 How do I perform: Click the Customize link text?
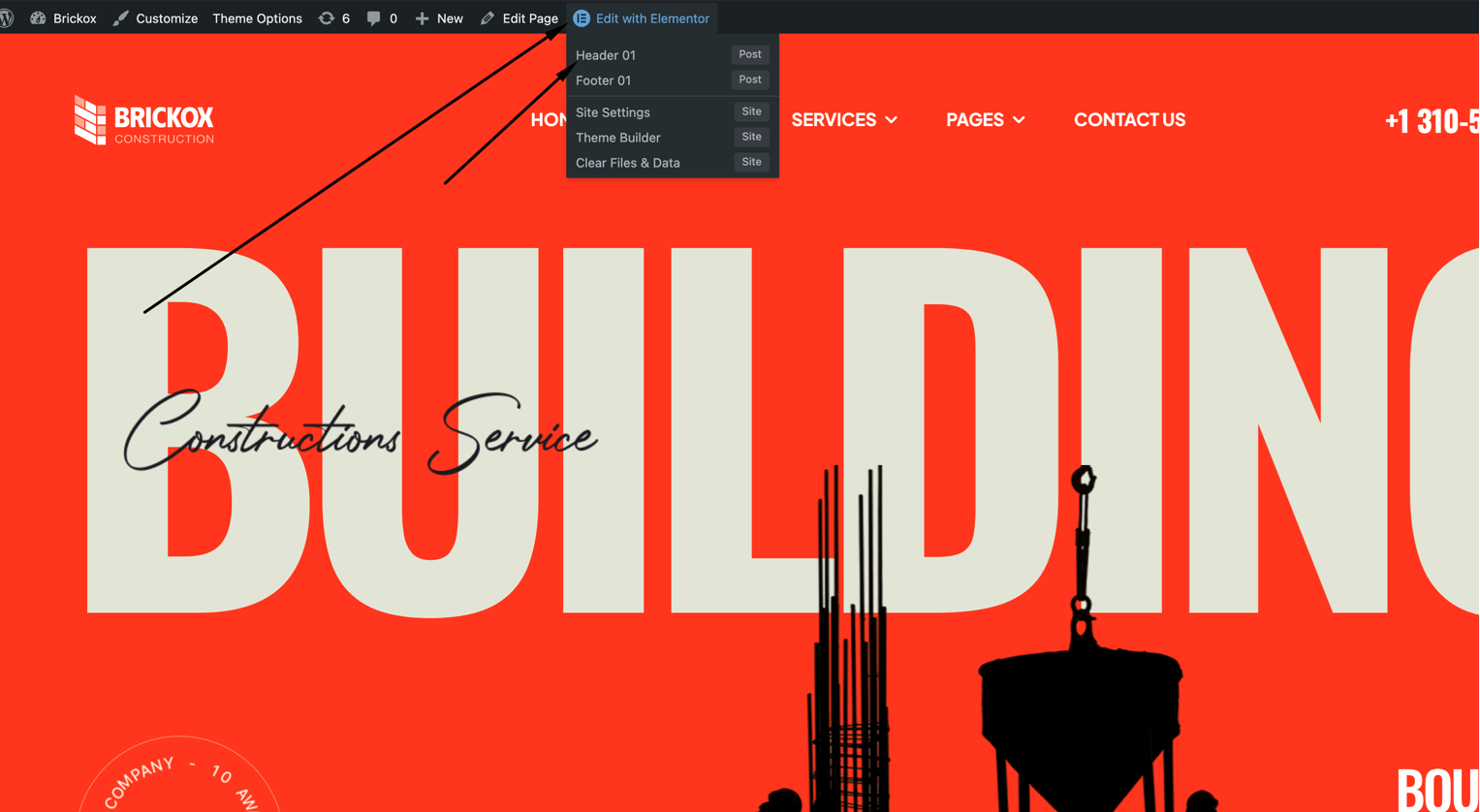point(167,18)
